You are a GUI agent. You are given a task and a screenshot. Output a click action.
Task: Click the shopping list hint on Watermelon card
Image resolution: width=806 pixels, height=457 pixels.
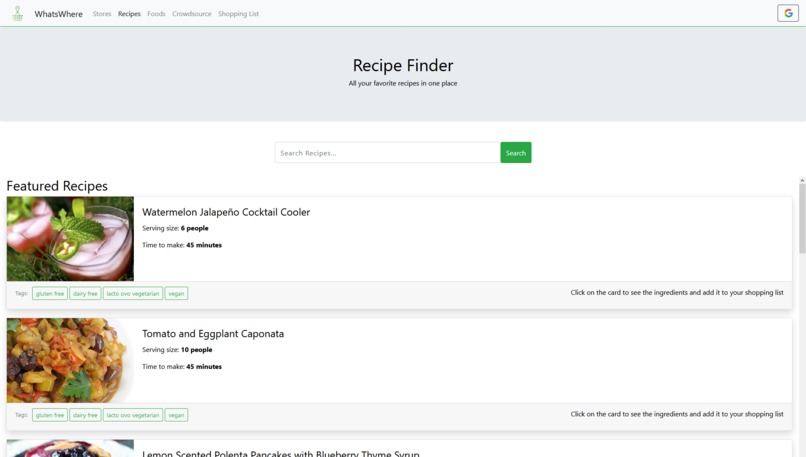pos(677,293)
